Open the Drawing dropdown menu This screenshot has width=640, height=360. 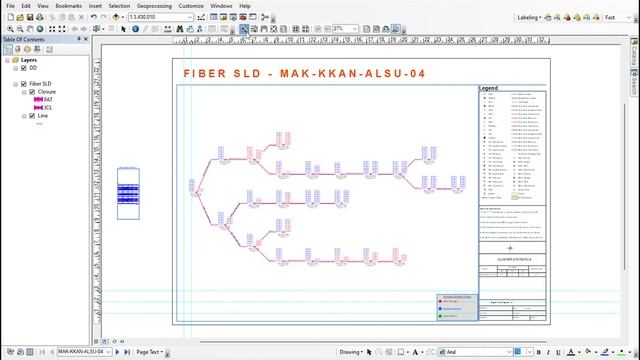pos(351,352)
